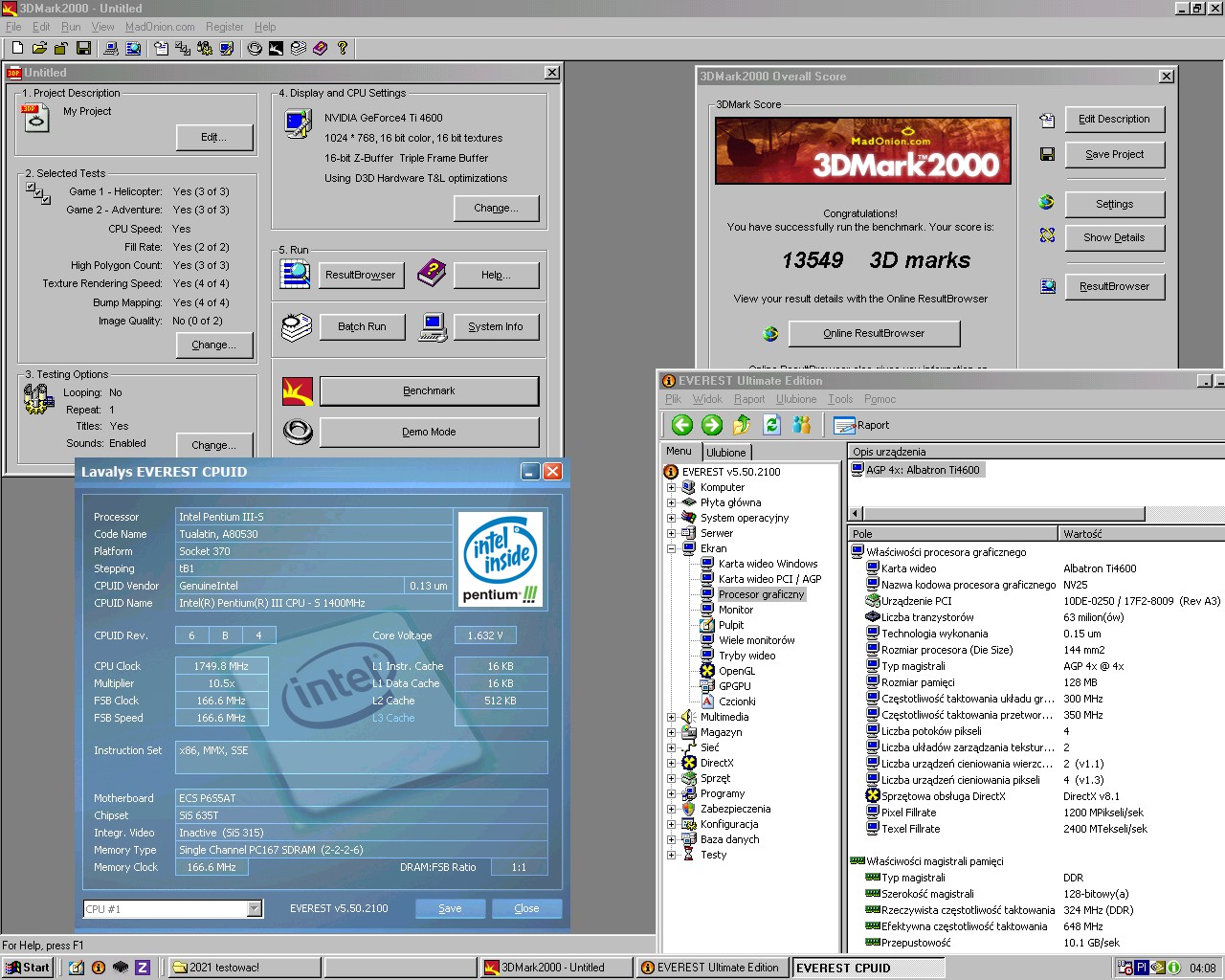Click the EVEREST refresh icon
This screenshot has width=1225, height=980.
771,425
